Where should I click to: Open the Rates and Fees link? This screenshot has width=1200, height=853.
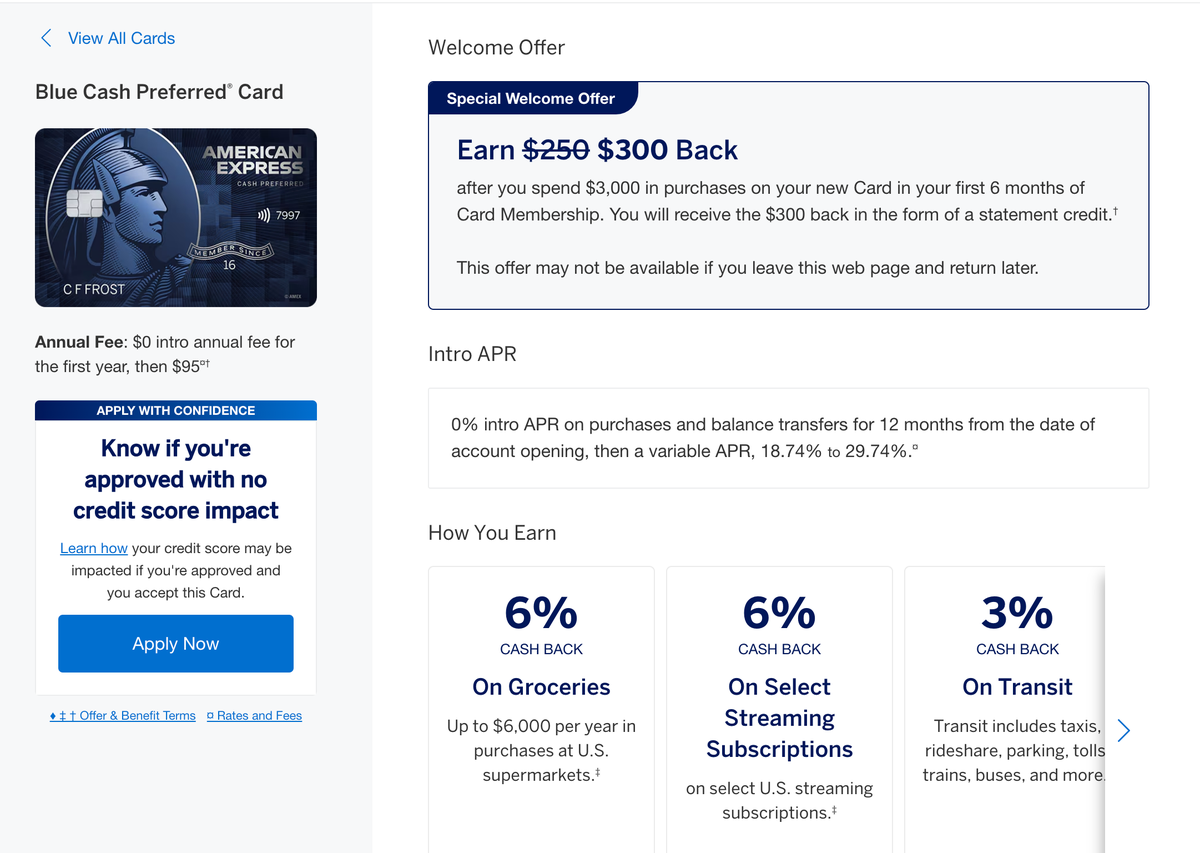point(261,715)
